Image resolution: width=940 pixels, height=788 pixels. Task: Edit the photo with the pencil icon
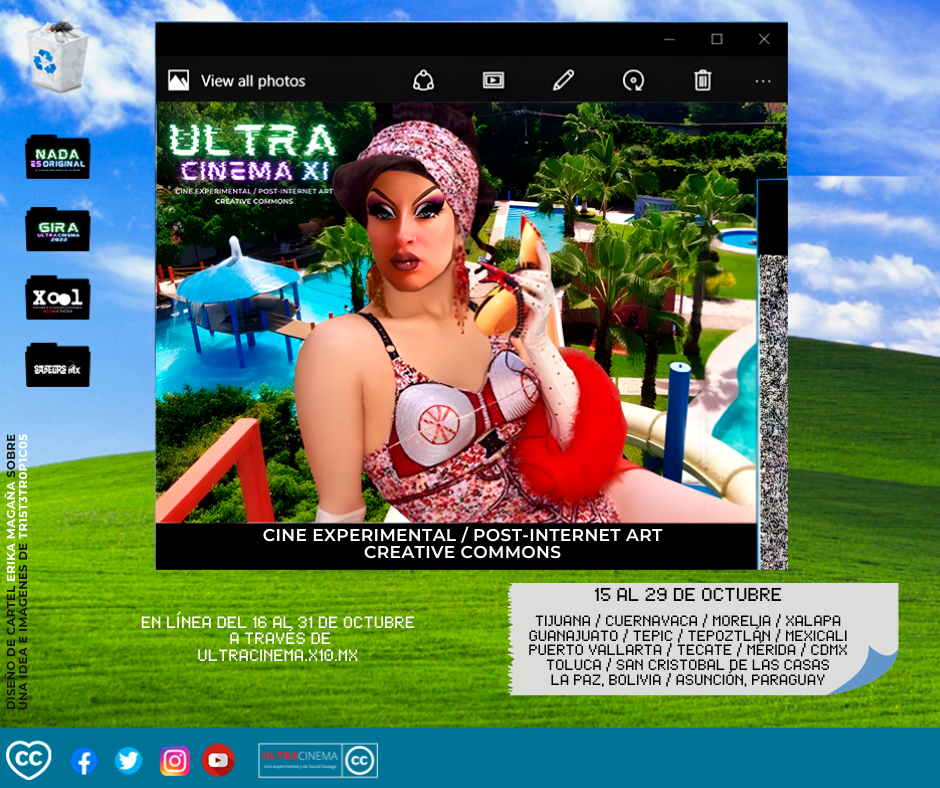pyautogui.click(x=564, y=80)
